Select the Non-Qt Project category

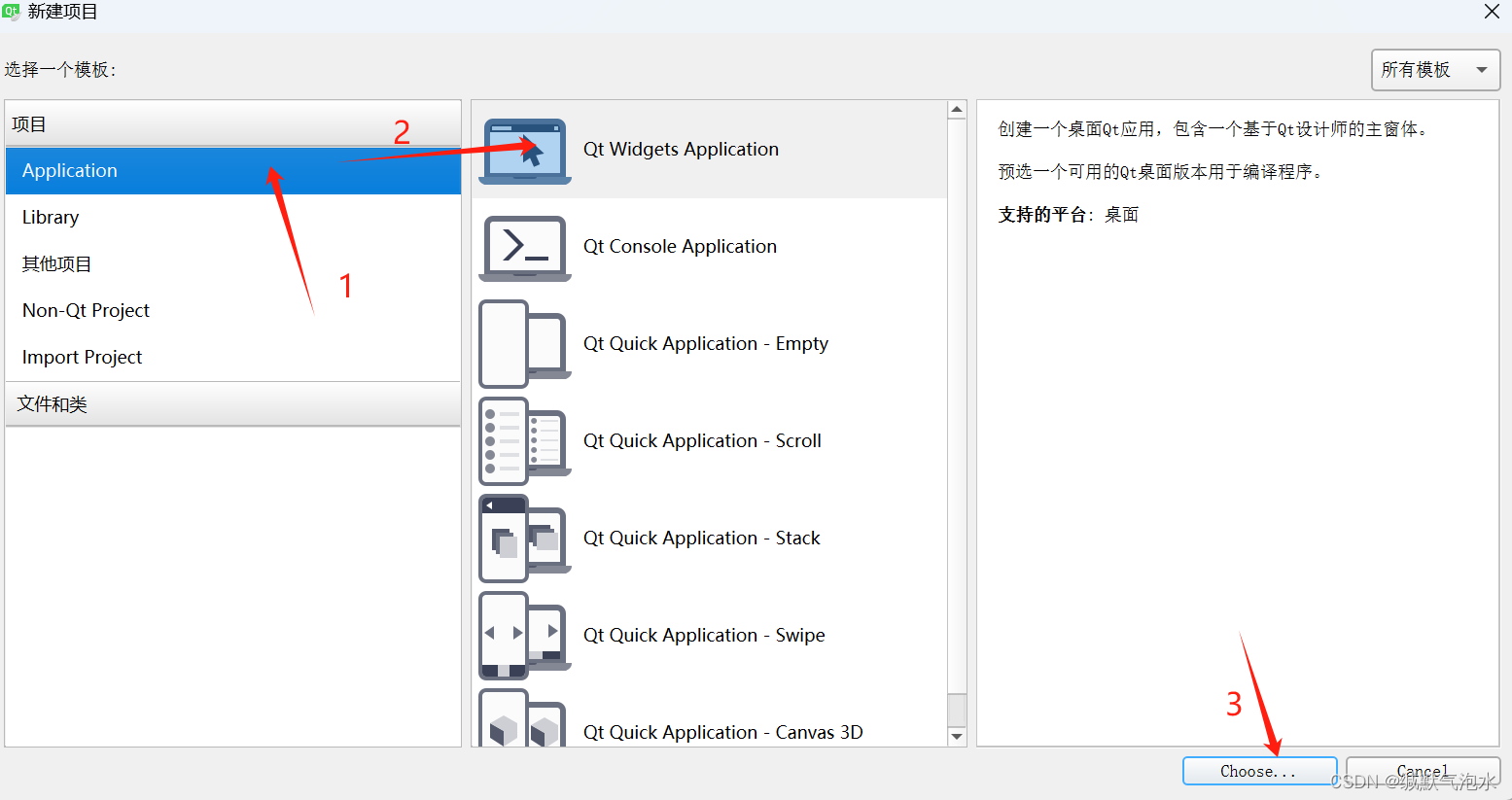pyautogui.click(x=233, y=310)
